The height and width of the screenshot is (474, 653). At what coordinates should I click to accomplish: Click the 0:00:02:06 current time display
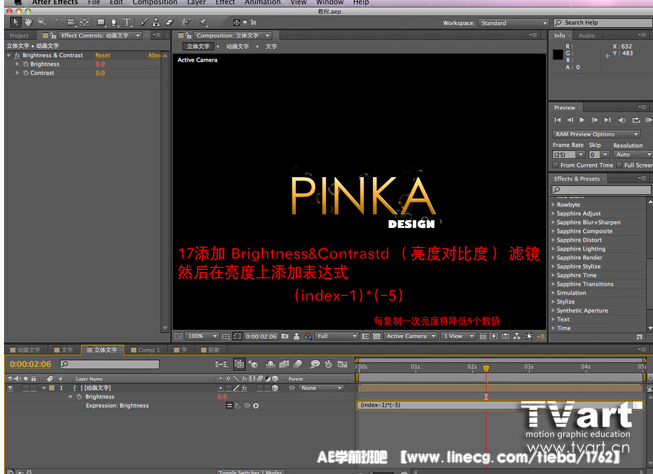pyautogui.click(x=30, y=364)
